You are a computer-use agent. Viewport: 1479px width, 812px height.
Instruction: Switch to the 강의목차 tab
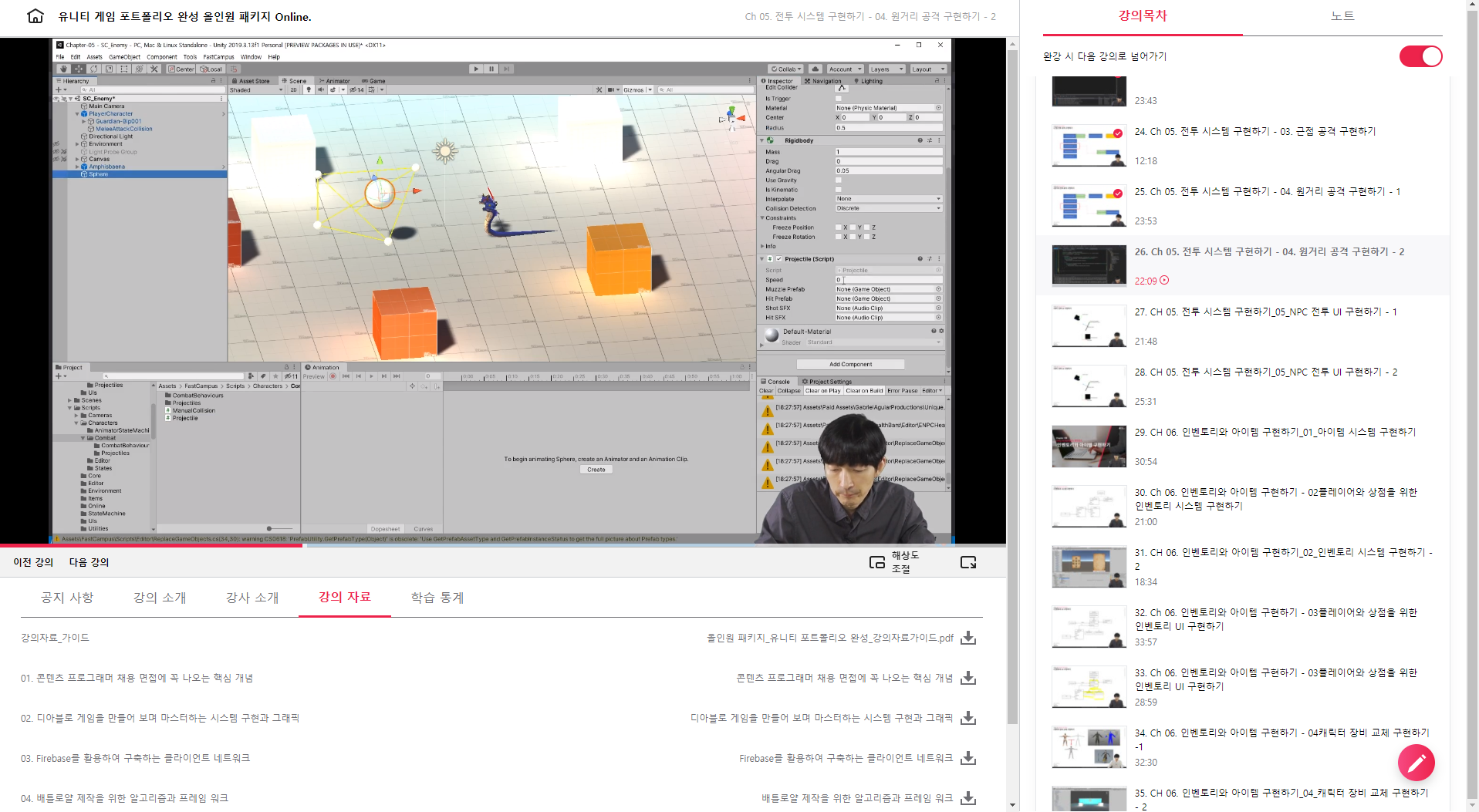coord(1143,16)
